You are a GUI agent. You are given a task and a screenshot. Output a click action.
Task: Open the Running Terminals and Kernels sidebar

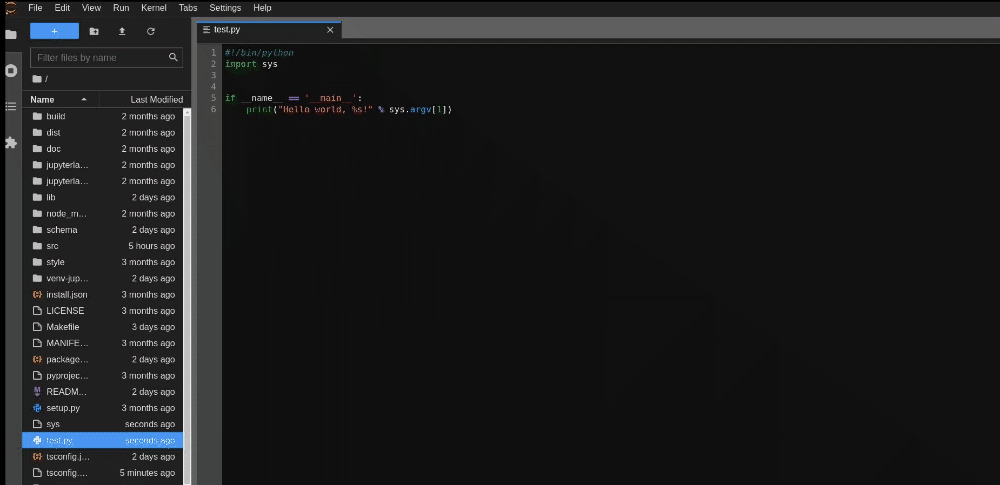pyautogui.click(x=11, y=71)
